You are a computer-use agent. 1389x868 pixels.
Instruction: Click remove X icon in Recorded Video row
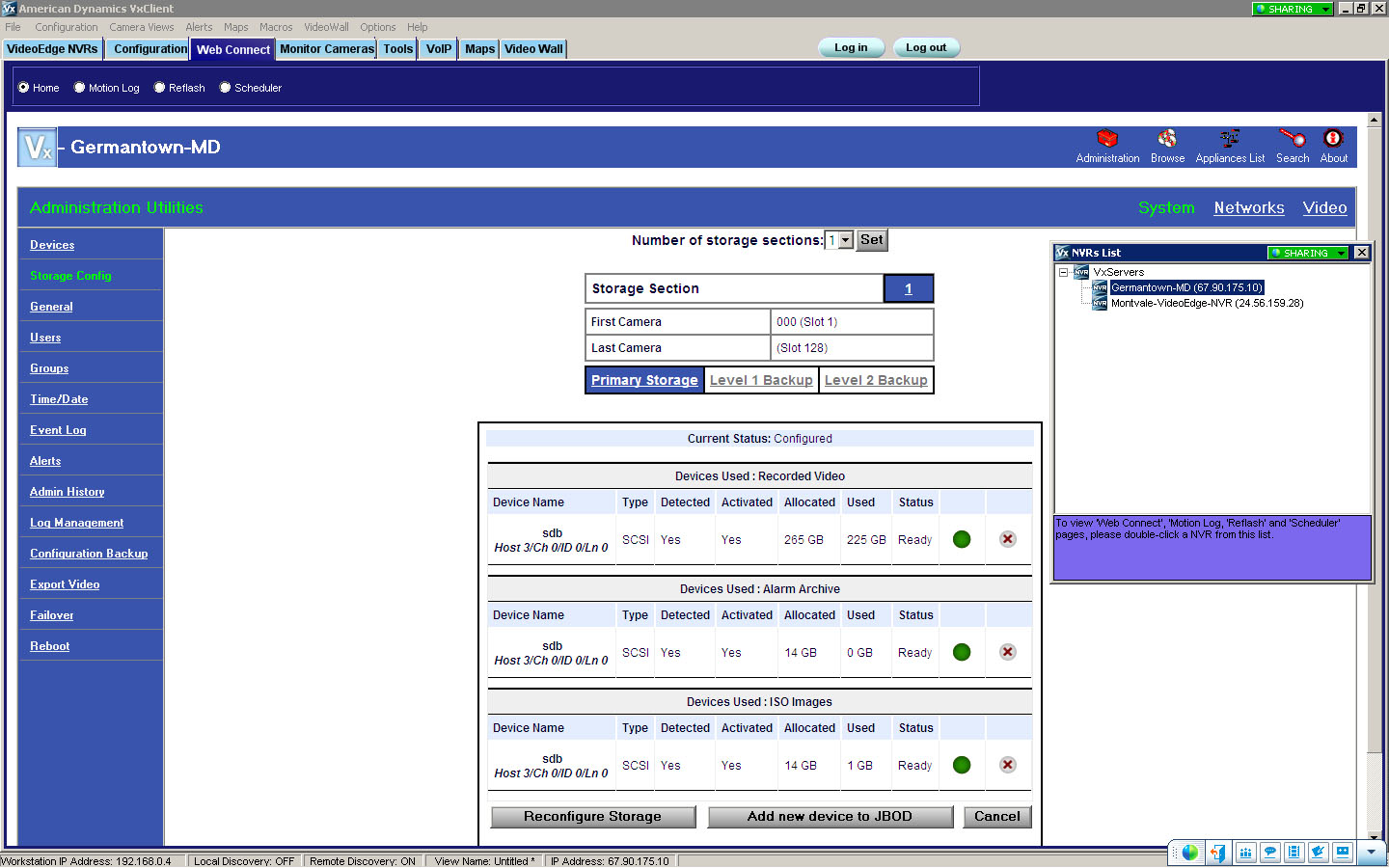[1008, 539]
